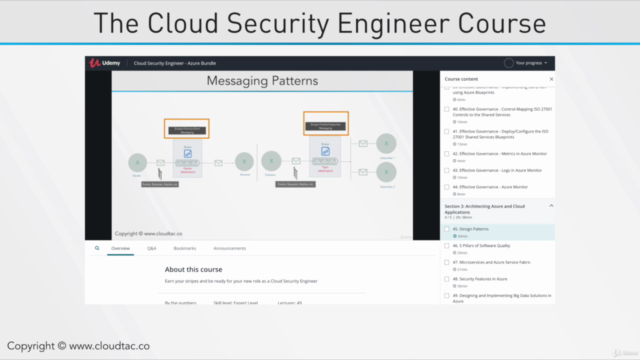Check lecture 44 Azure Monitor checkbox

447,187
